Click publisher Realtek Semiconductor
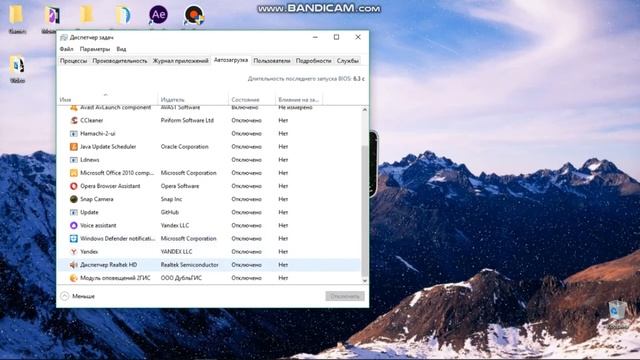Image resolution: width=640 pixels, height=360 pixels. (x=189, y=265)
